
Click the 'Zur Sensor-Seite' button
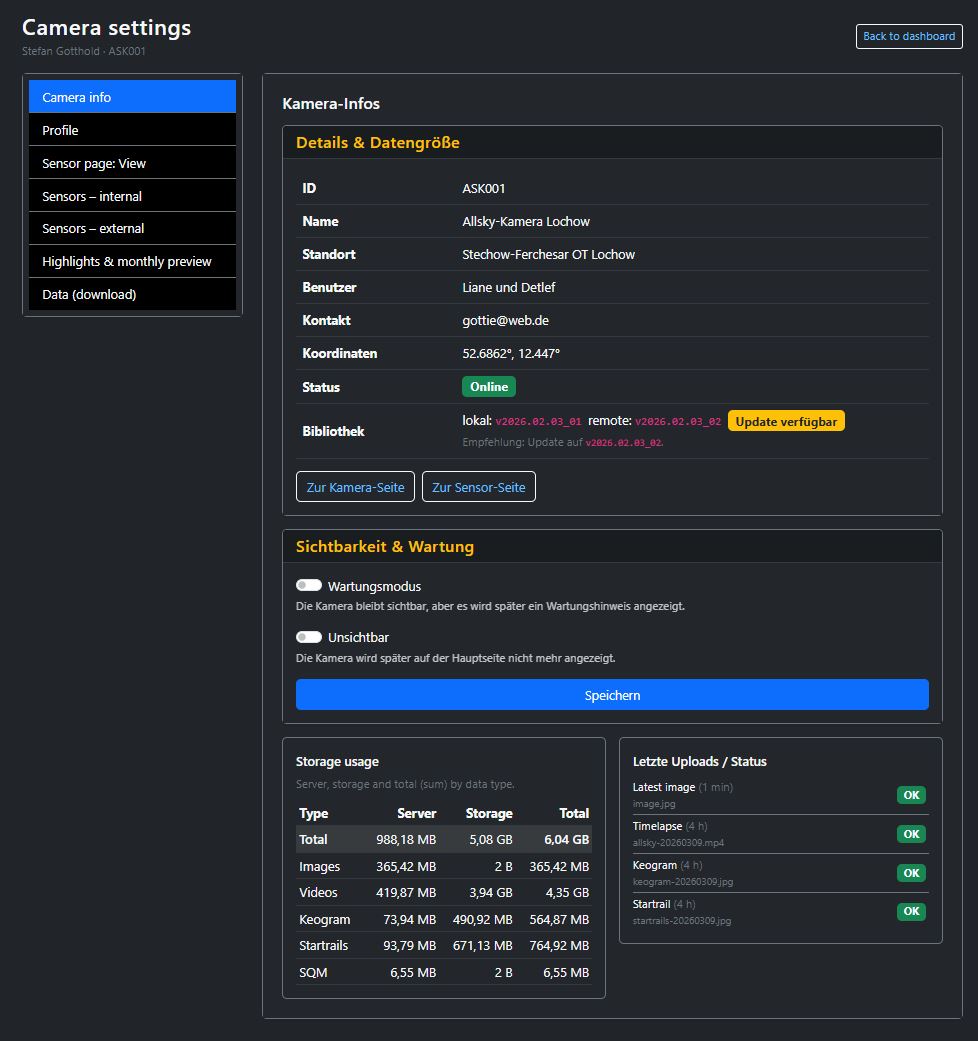tap(478, 486)
